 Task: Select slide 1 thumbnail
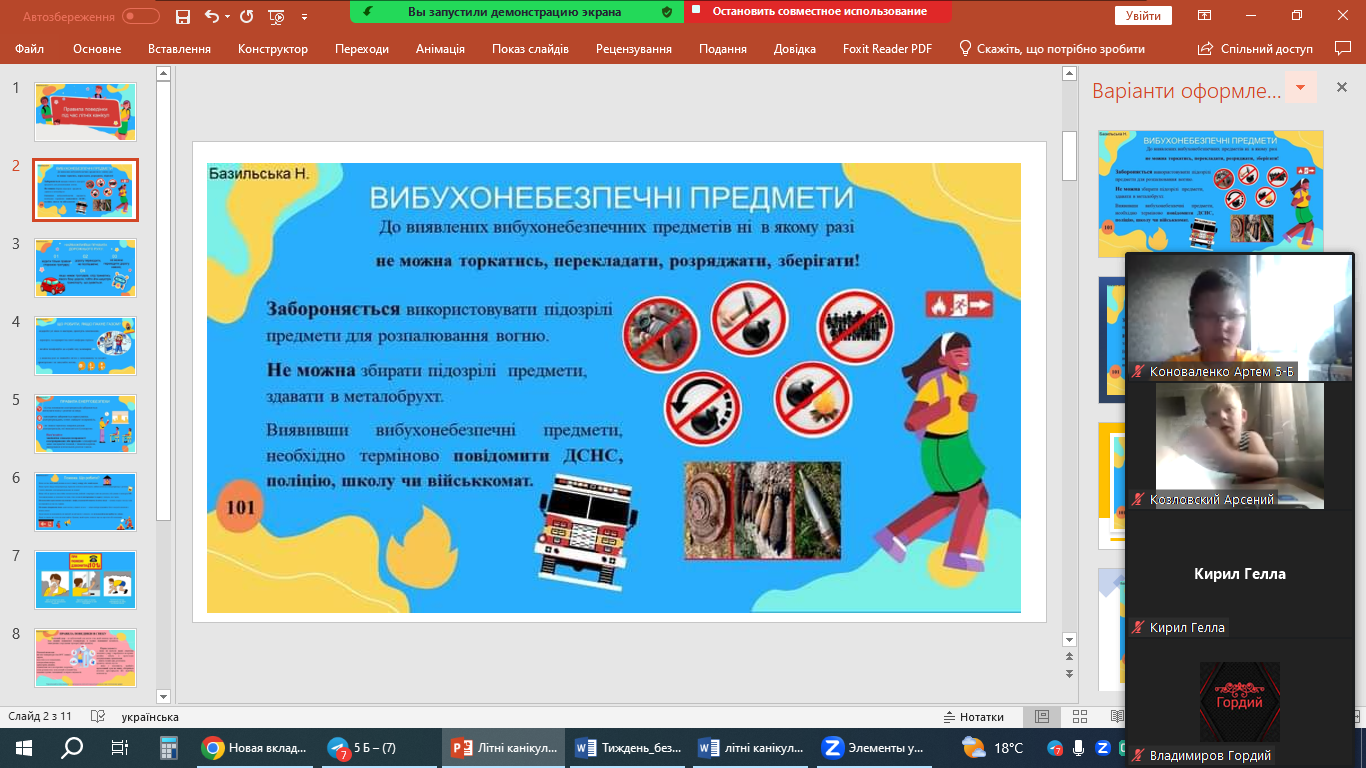coord(86,111)
